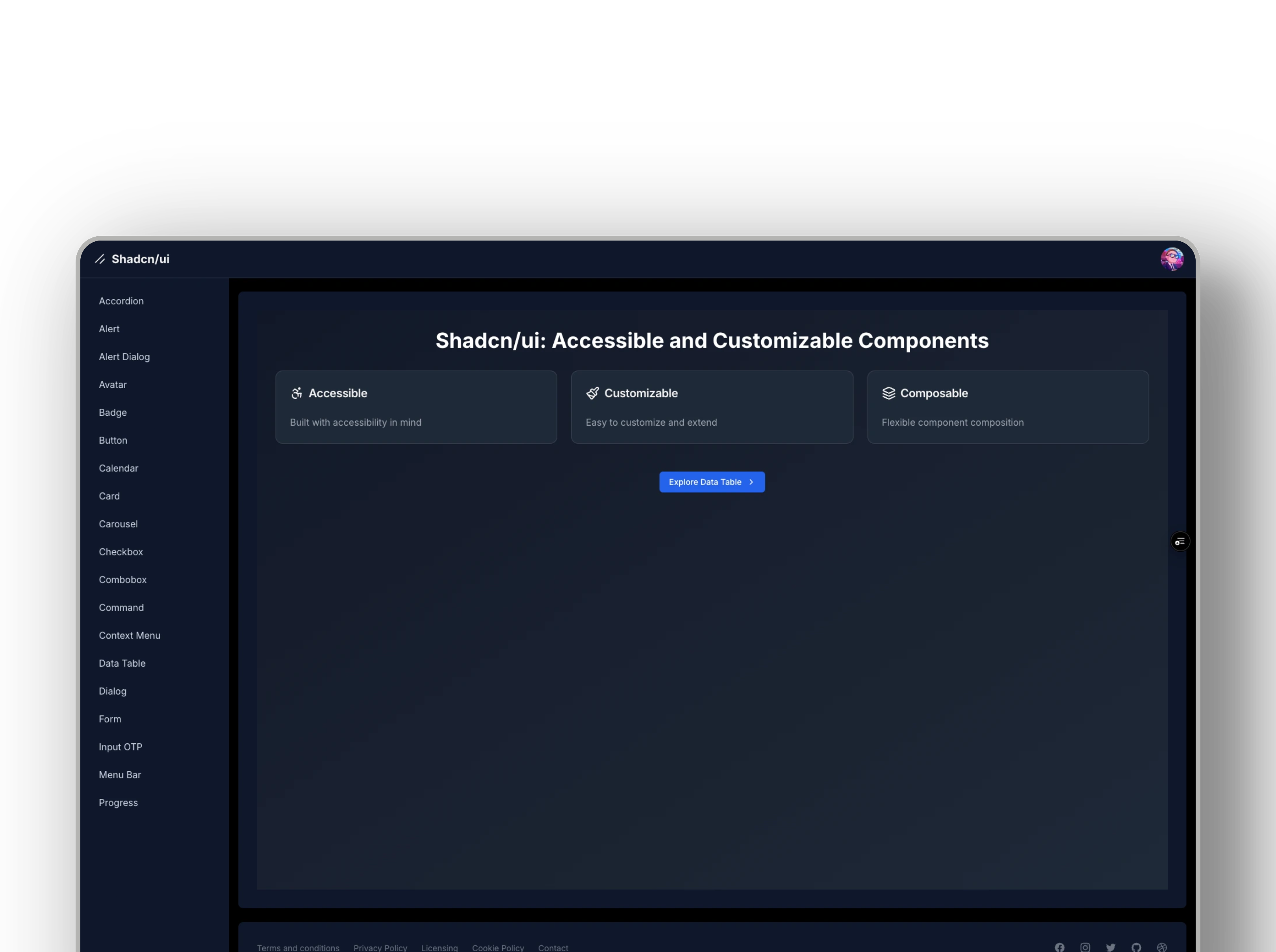Screen dimensions: 1276x952
Task: Open the Facebook footer link
Action: (x=1059, y=947)
